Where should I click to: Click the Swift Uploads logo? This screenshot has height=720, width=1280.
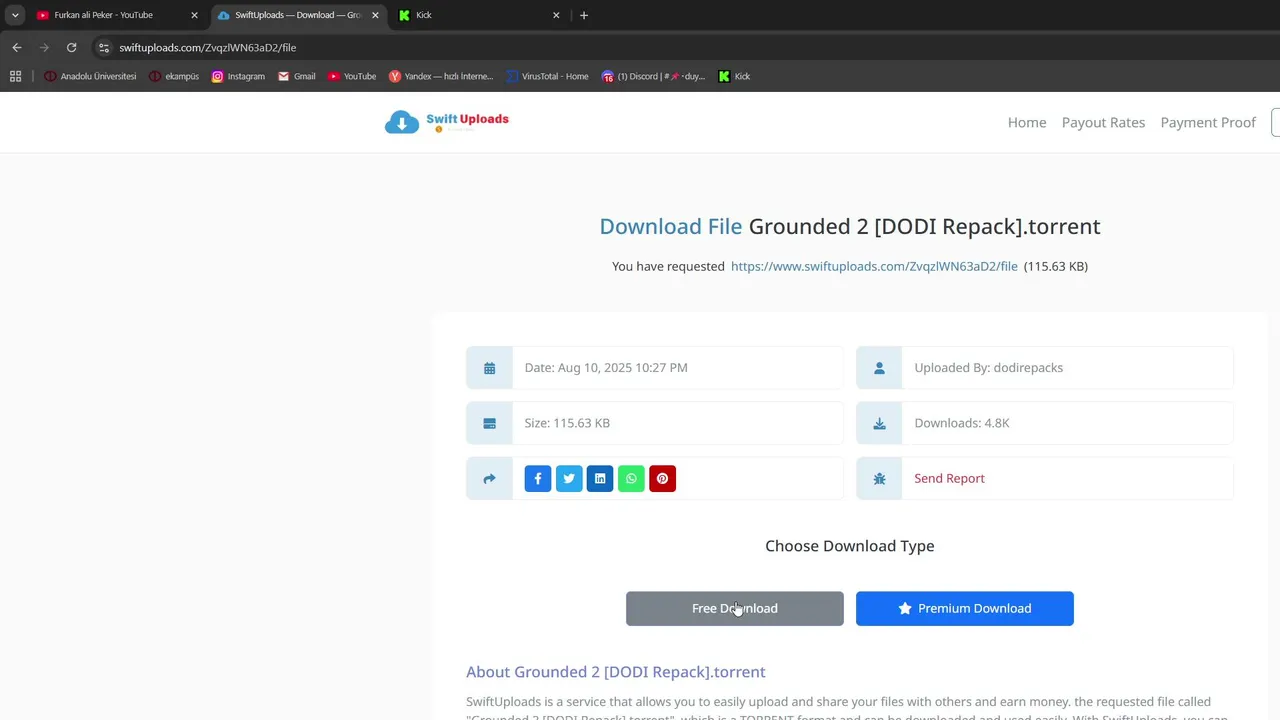447,122
